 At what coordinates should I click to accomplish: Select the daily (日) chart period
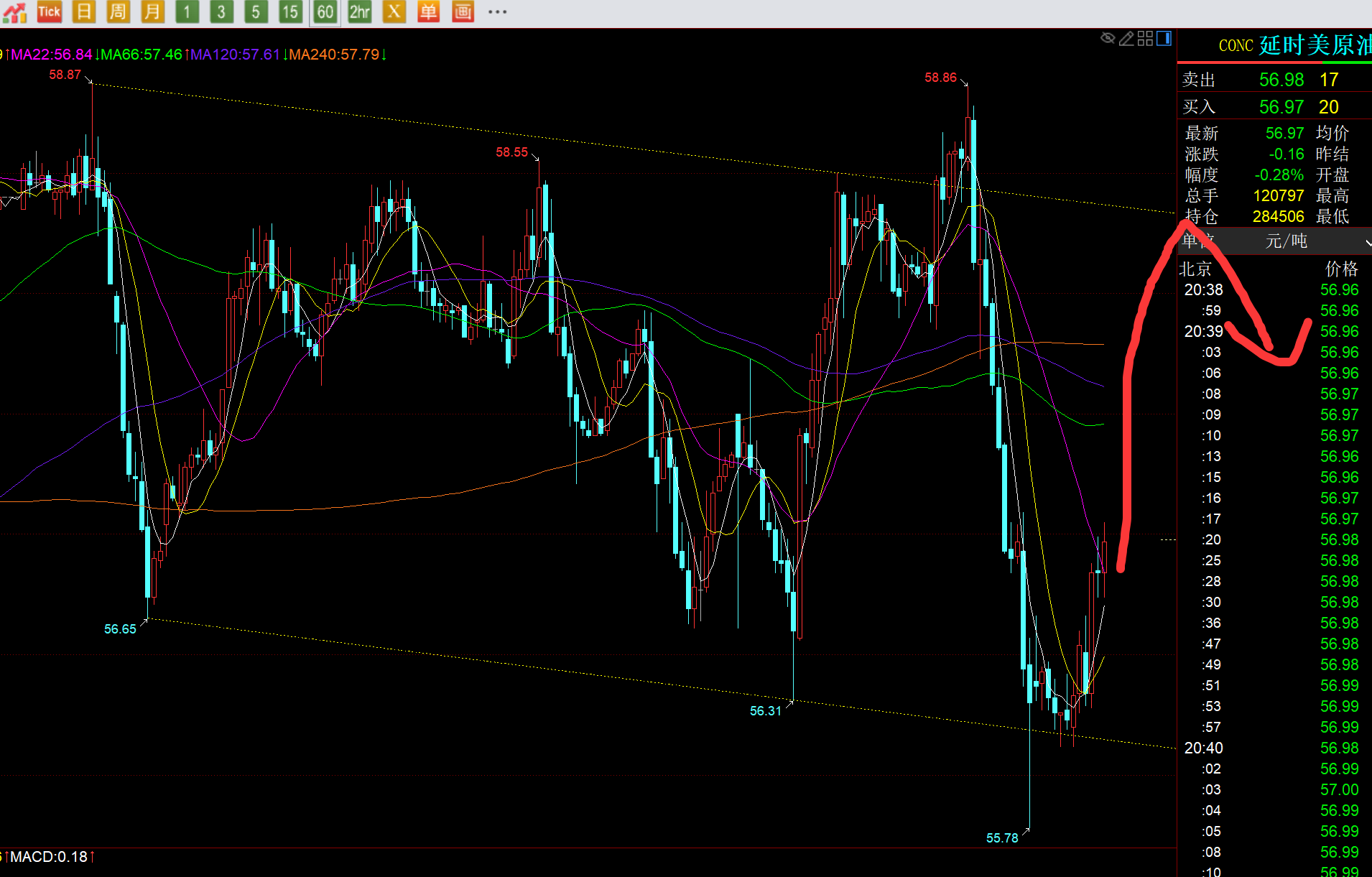click(84, 12)
